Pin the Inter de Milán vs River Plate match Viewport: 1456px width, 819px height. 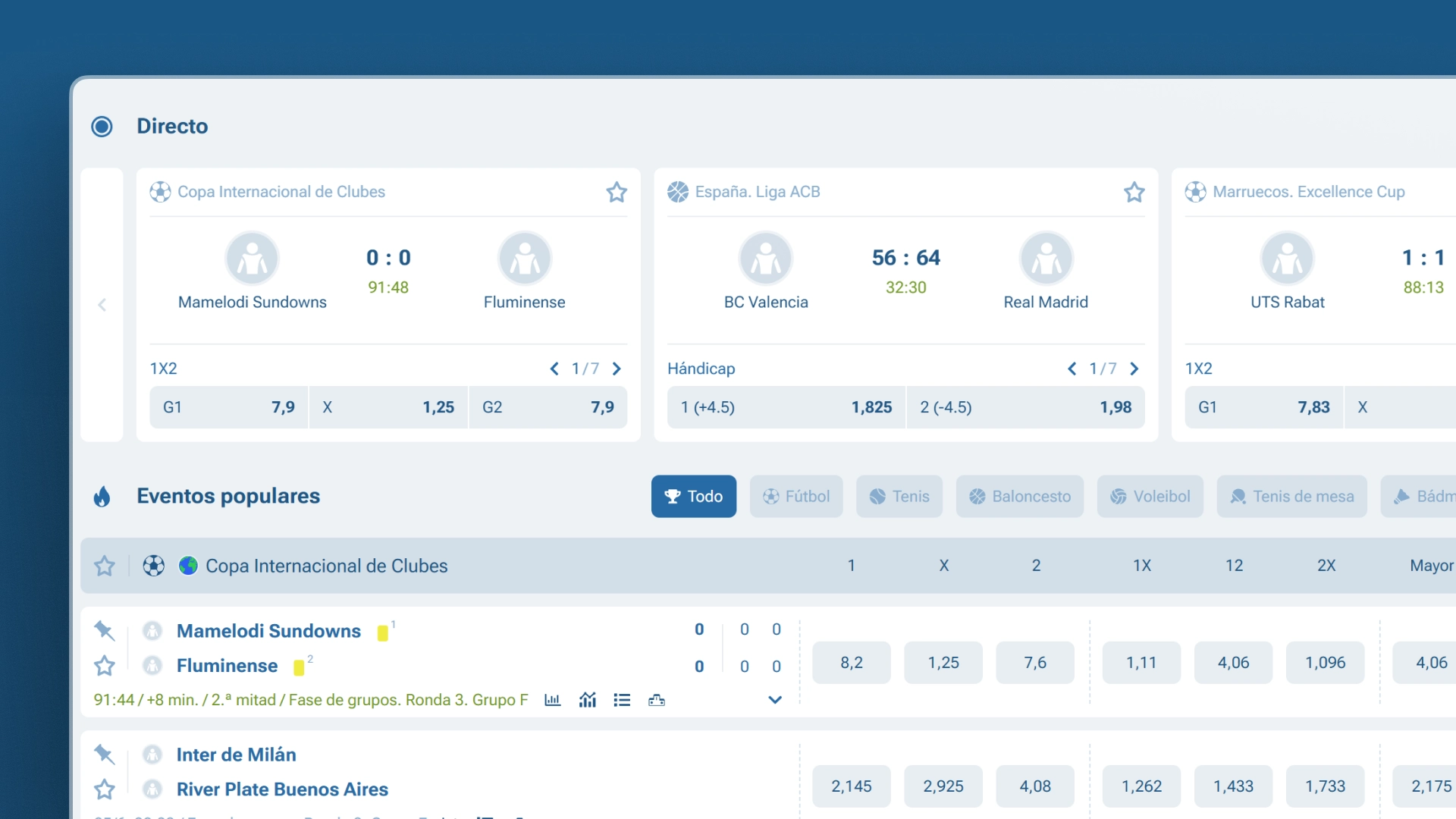click(105, 754)
